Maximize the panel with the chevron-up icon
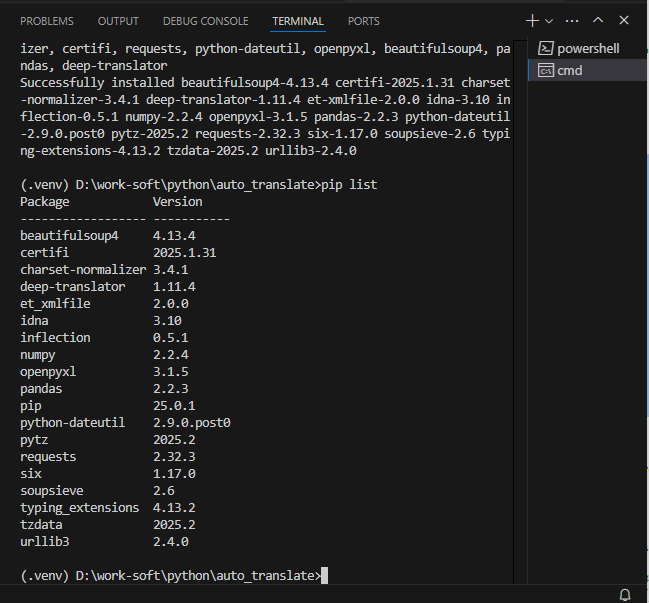Screen dimensions: 649x603 [598, 20]
